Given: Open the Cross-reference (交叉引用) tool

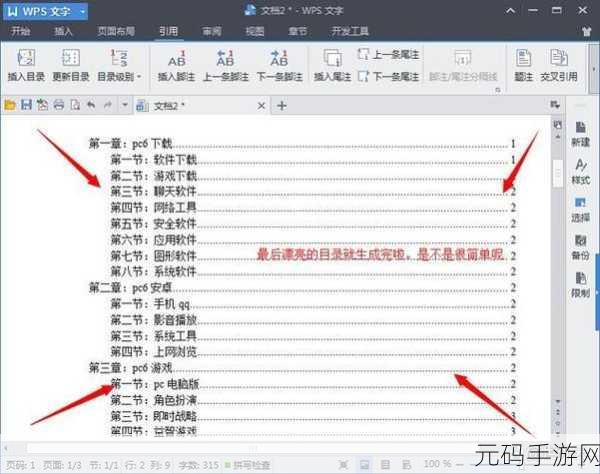Looking at the screenshot, I should [559, 65].
